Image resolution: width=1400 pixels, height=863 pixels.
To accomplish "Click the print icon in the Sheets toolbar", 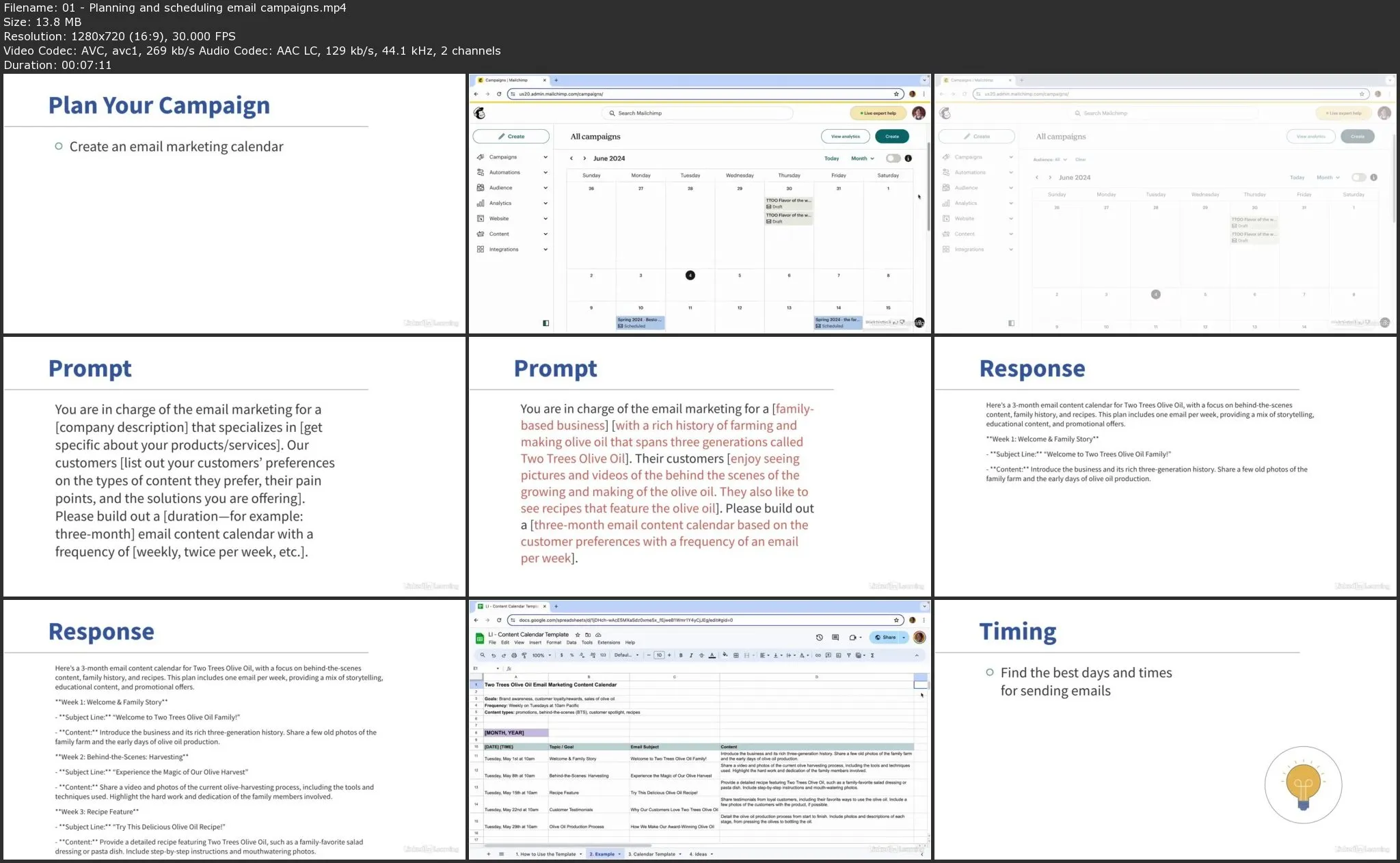I will pos(514,655).
